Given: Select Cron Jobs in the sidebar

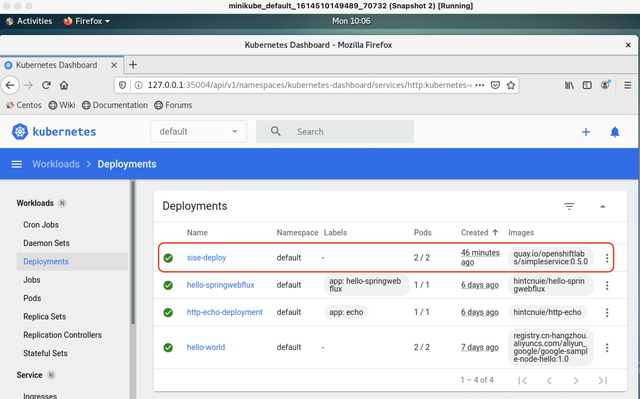Looking at the screenshot, I should [41, 225].
